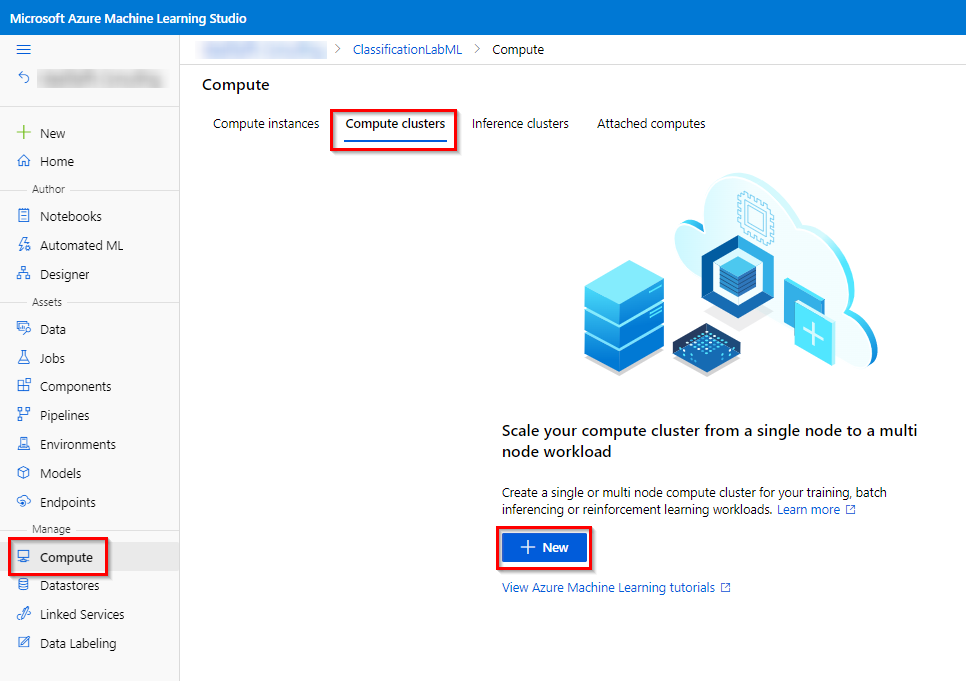Click the Models cube icon
This screenshot has width=966, height=681.
(x=24, y=473)
